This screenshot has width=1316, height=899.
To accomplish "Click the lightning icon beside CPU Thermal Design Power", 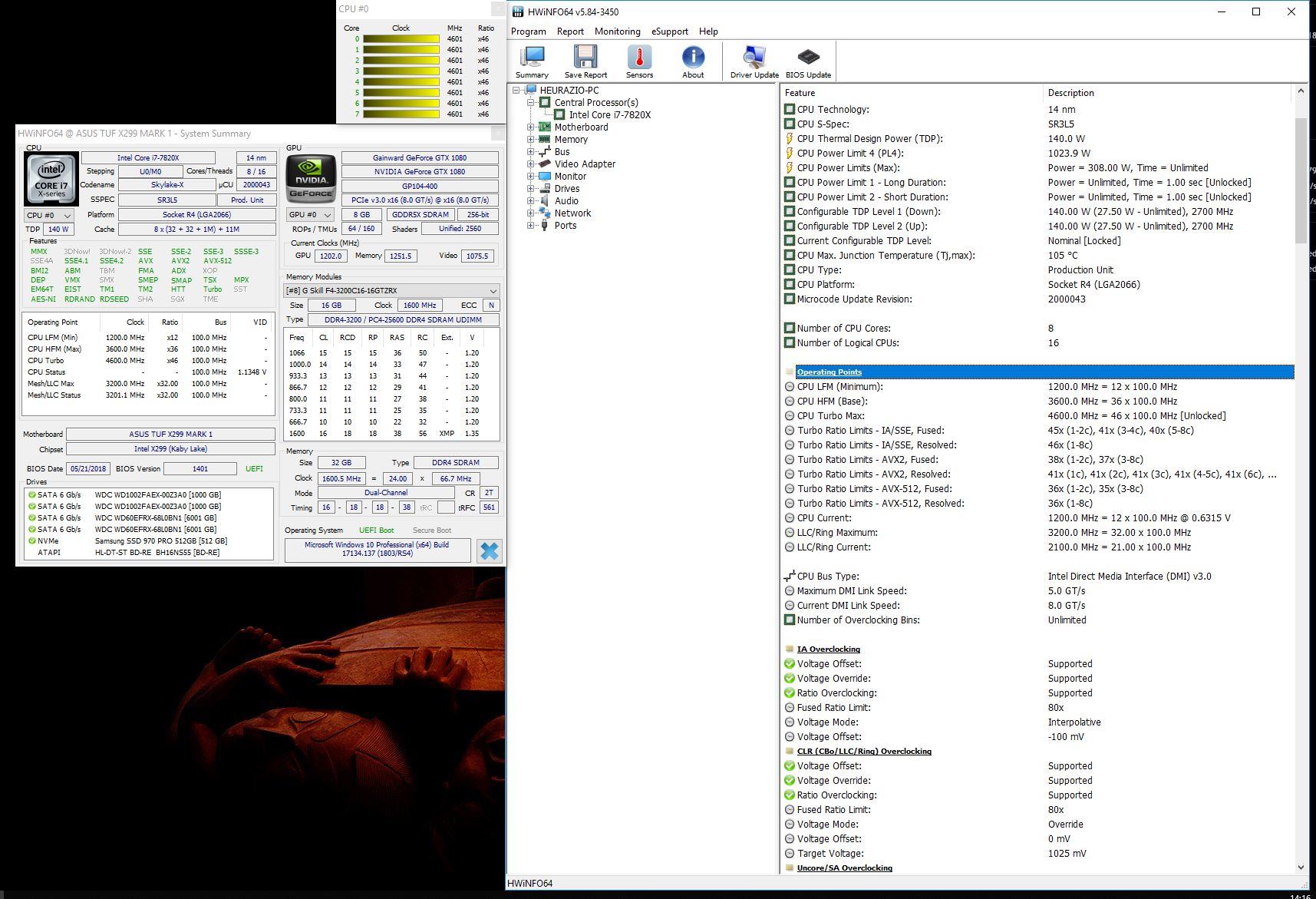I will click(790, 138).
